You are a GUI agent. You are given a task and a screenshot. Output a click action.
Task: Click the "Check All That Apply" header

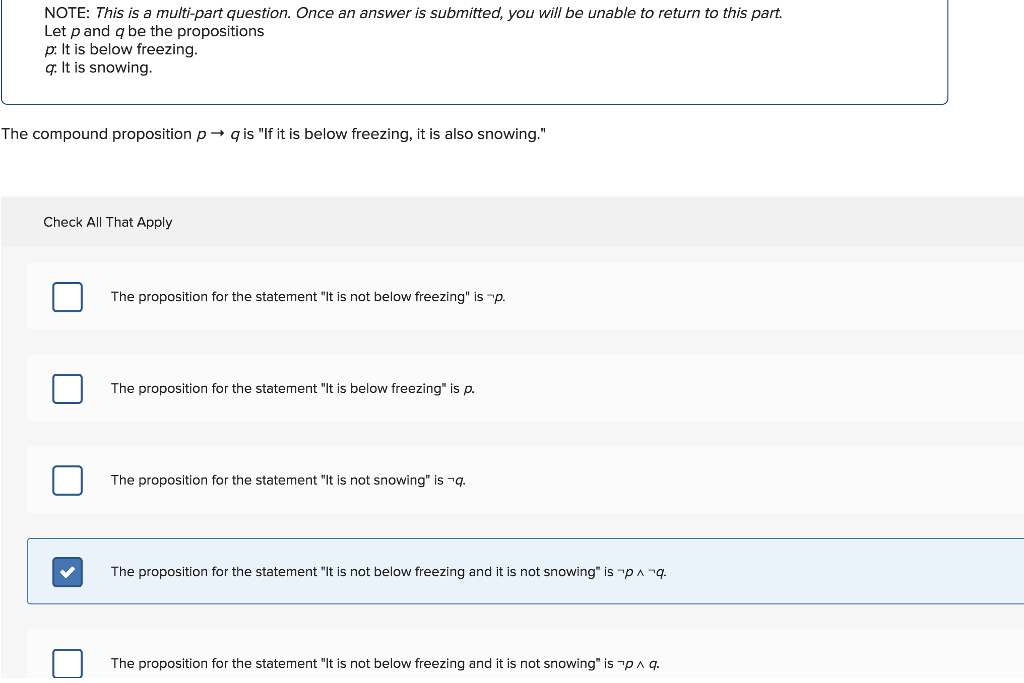pyautogui.click(x=107, y=222)
